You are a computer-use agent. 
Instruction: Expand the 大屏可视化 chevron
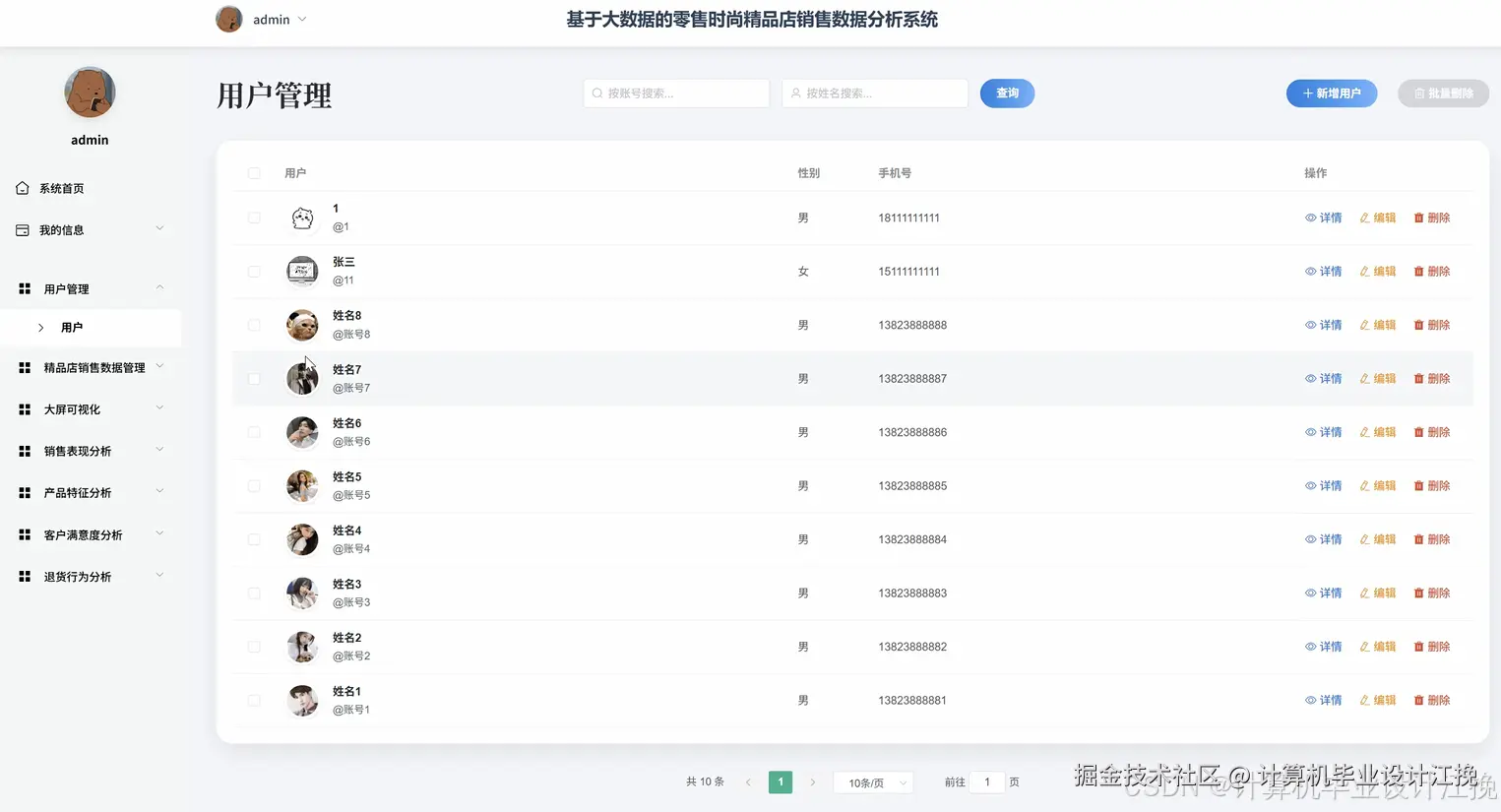[x=159, y=407]
